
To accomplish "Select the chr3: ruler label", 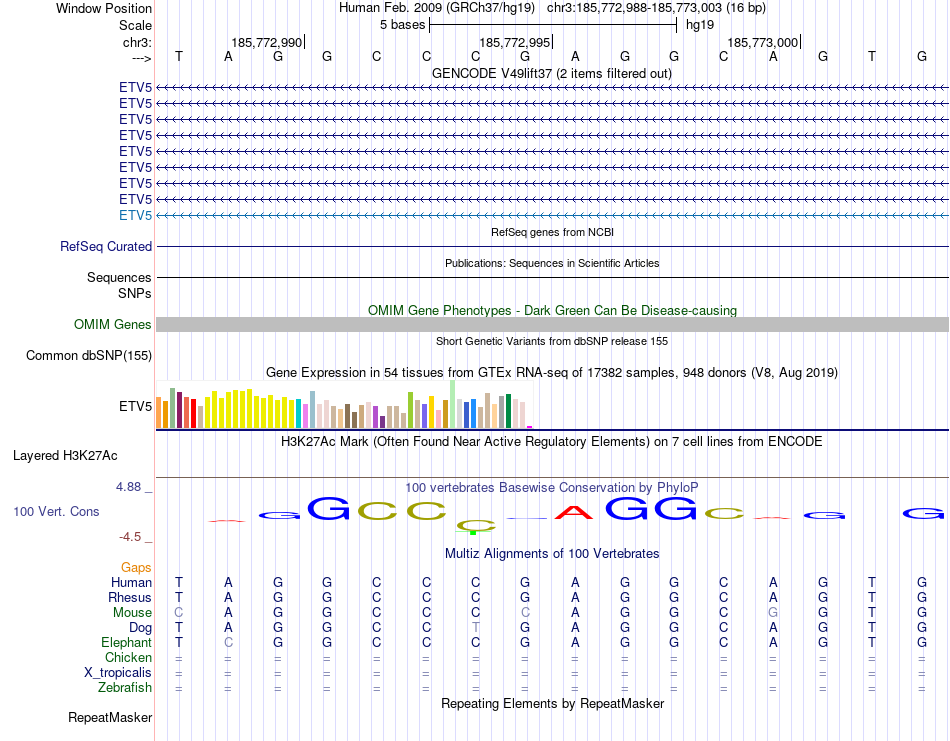I will (x=137, y=42).
